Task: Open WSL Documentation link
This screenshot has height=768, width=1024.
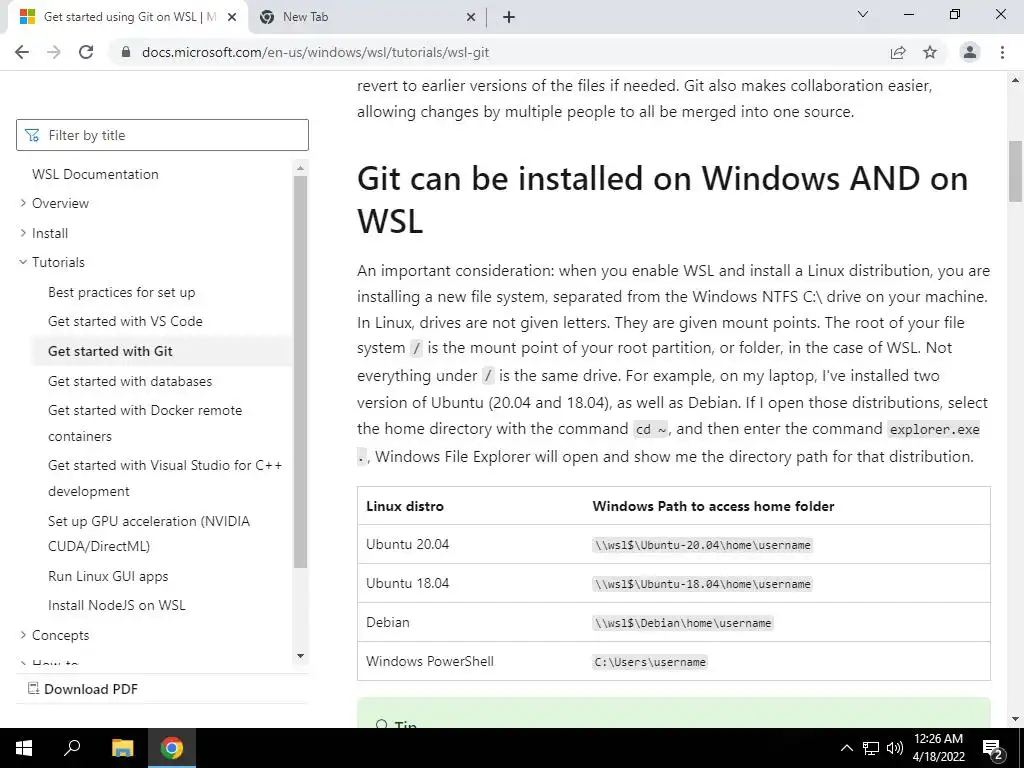Action: (95, 174)
